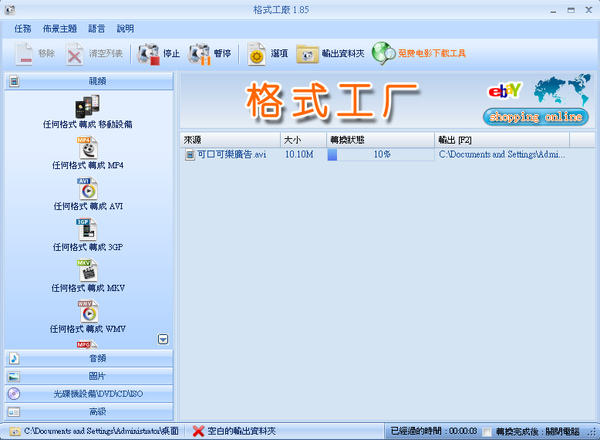Click the Video section film icon
600x440 pixels.
pos(15,81)
